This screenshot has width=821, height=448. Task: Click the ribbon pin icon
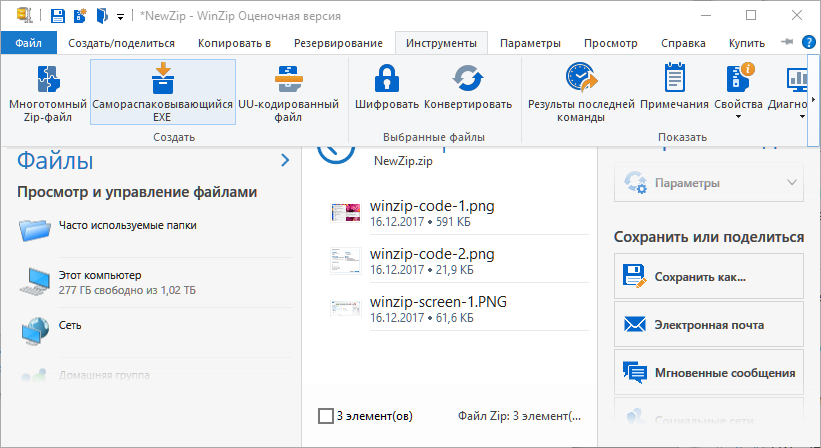787,42
